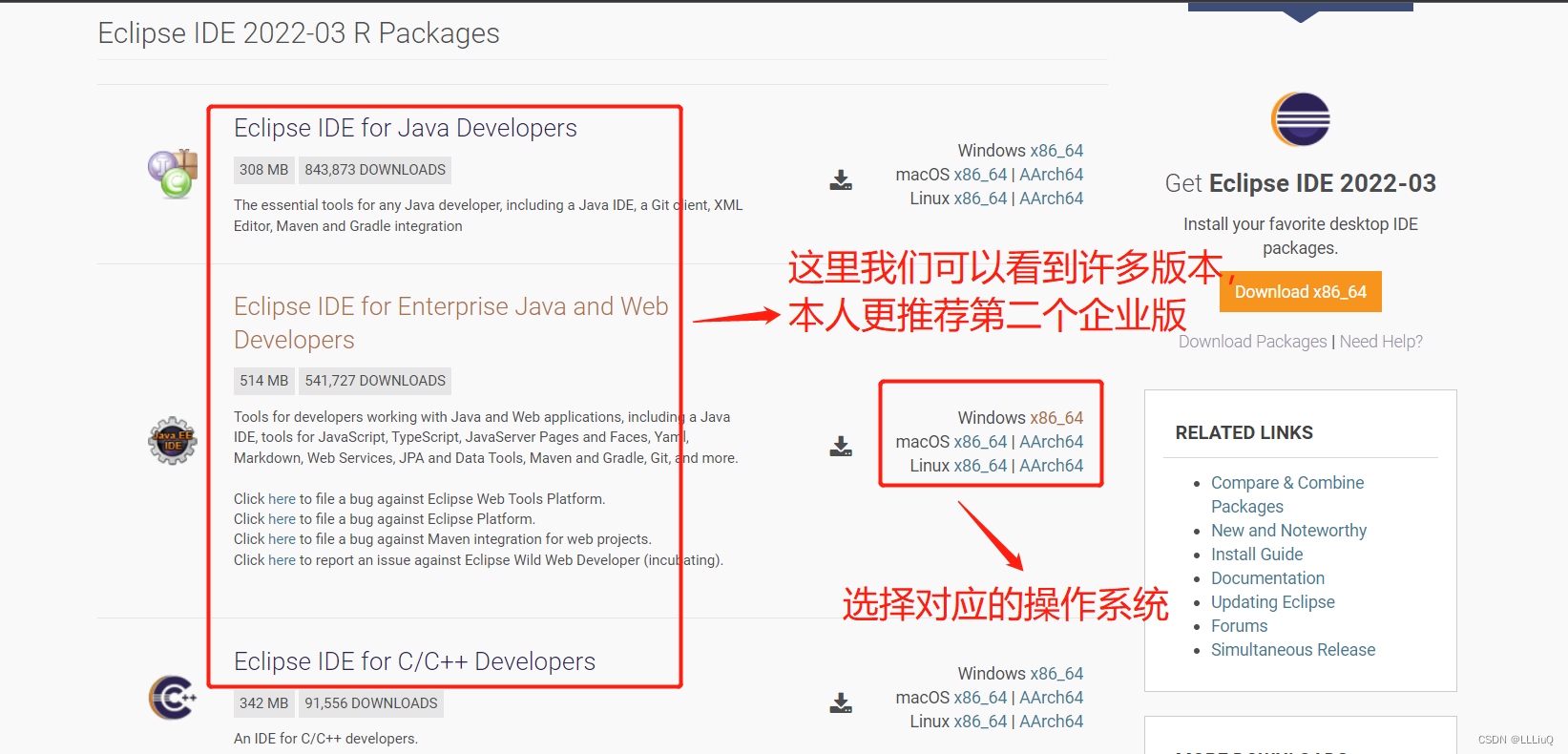Open the Updating Eclipse link
Screen dimensions: 1568x754
(x=1273, y=602)
